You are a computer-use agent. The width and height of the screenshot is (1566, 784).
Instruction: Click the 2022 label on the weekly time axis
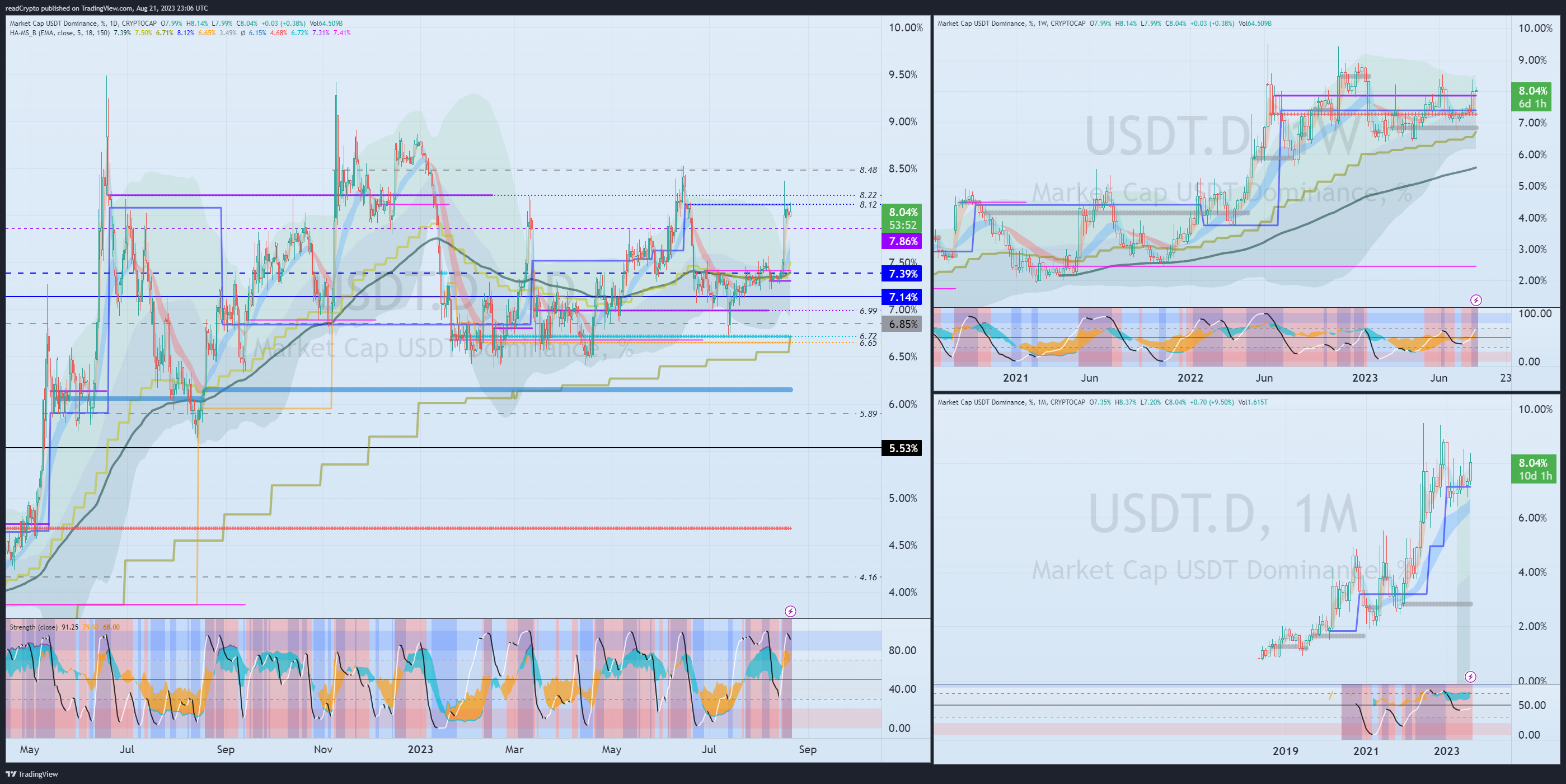pyautogui.click(x=1190, y=377)
